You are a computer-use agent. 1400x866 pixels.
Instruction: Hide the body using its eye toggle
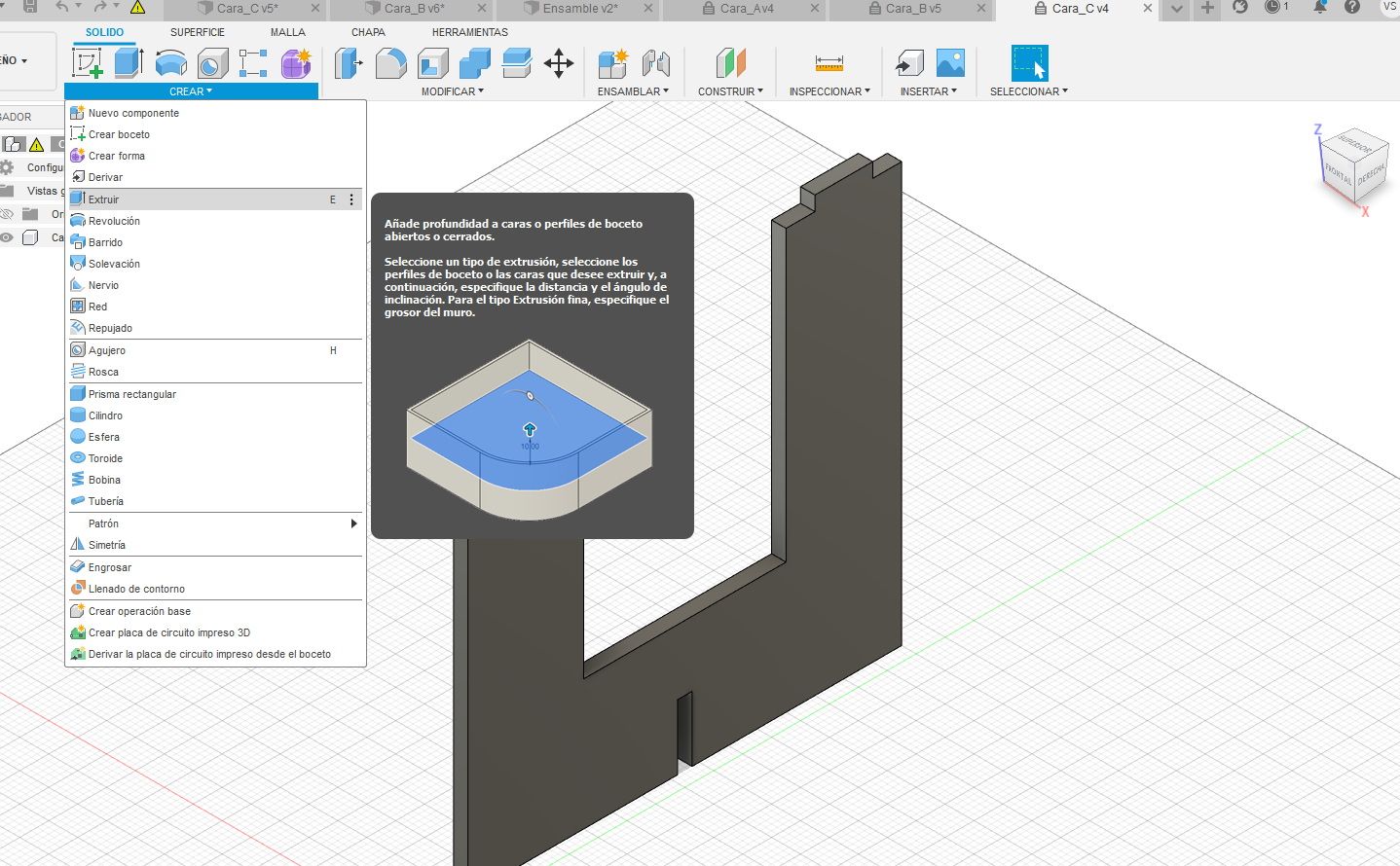(x=6, y=237)
